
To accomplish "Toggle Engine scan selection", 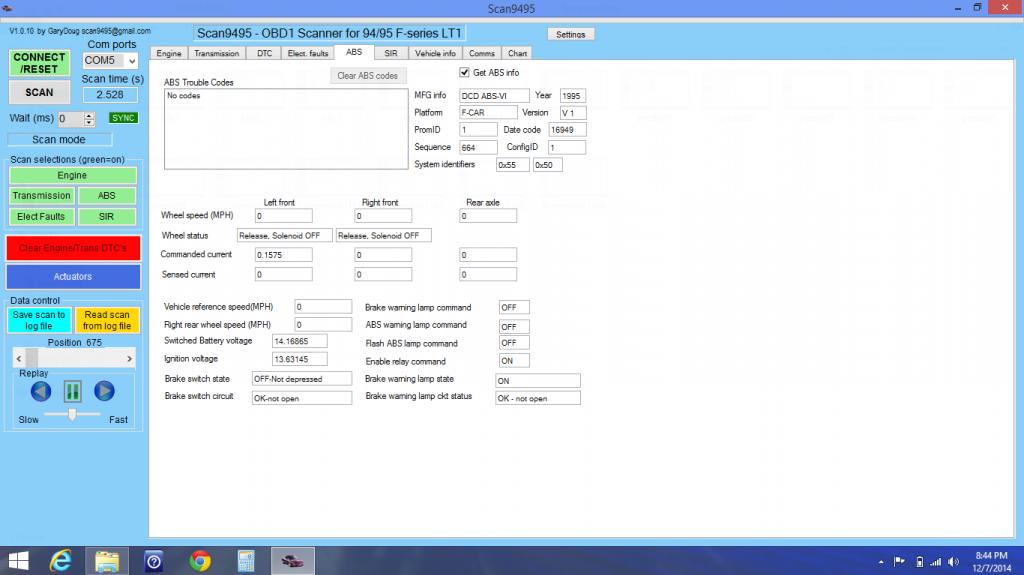I will point(72,175).
